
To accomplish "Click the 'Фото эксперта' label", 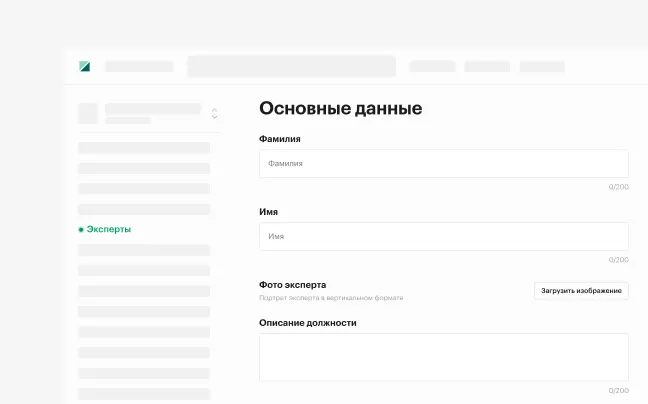I will coord(293,285).
